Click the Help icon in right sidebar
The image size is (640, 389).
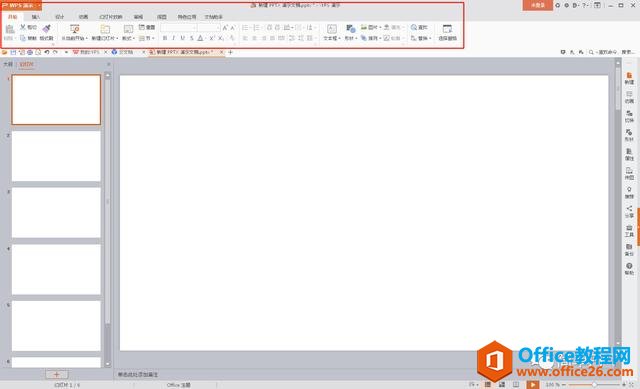tap(629, 268)
